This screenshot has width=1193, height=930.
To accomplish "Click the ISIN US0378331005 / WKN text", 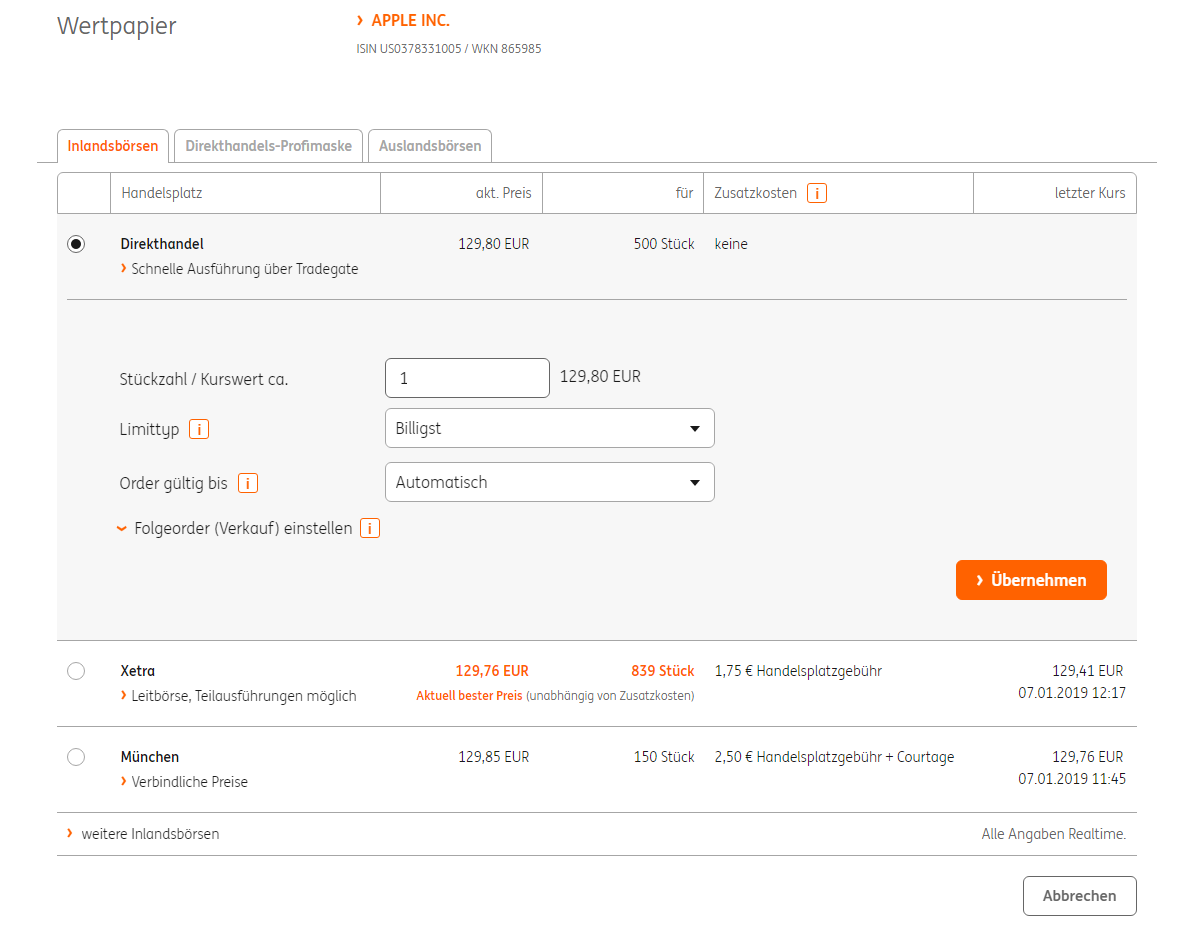I will [x=449, y=49].
